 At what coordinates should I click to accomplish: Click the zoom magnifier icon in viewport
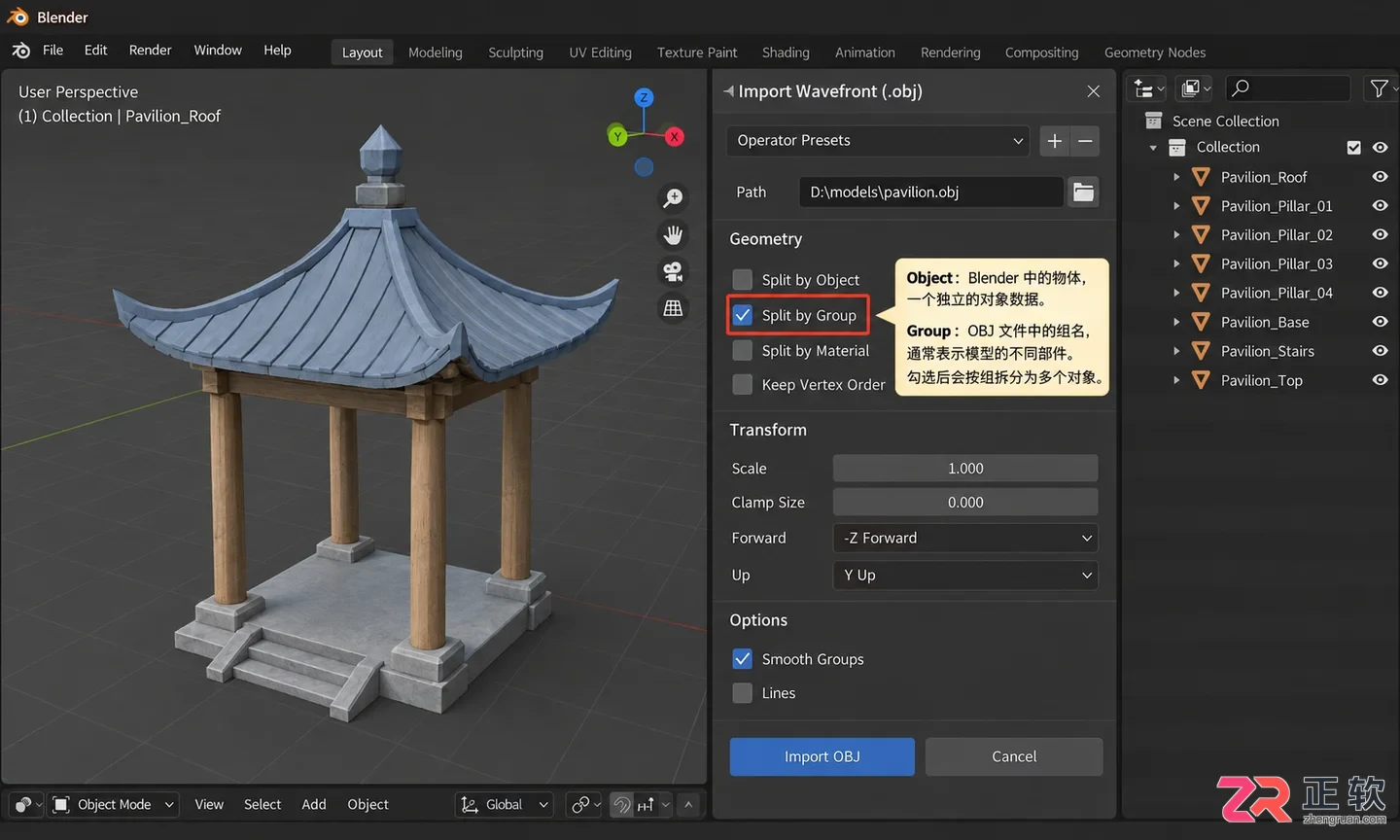point(673,198)
